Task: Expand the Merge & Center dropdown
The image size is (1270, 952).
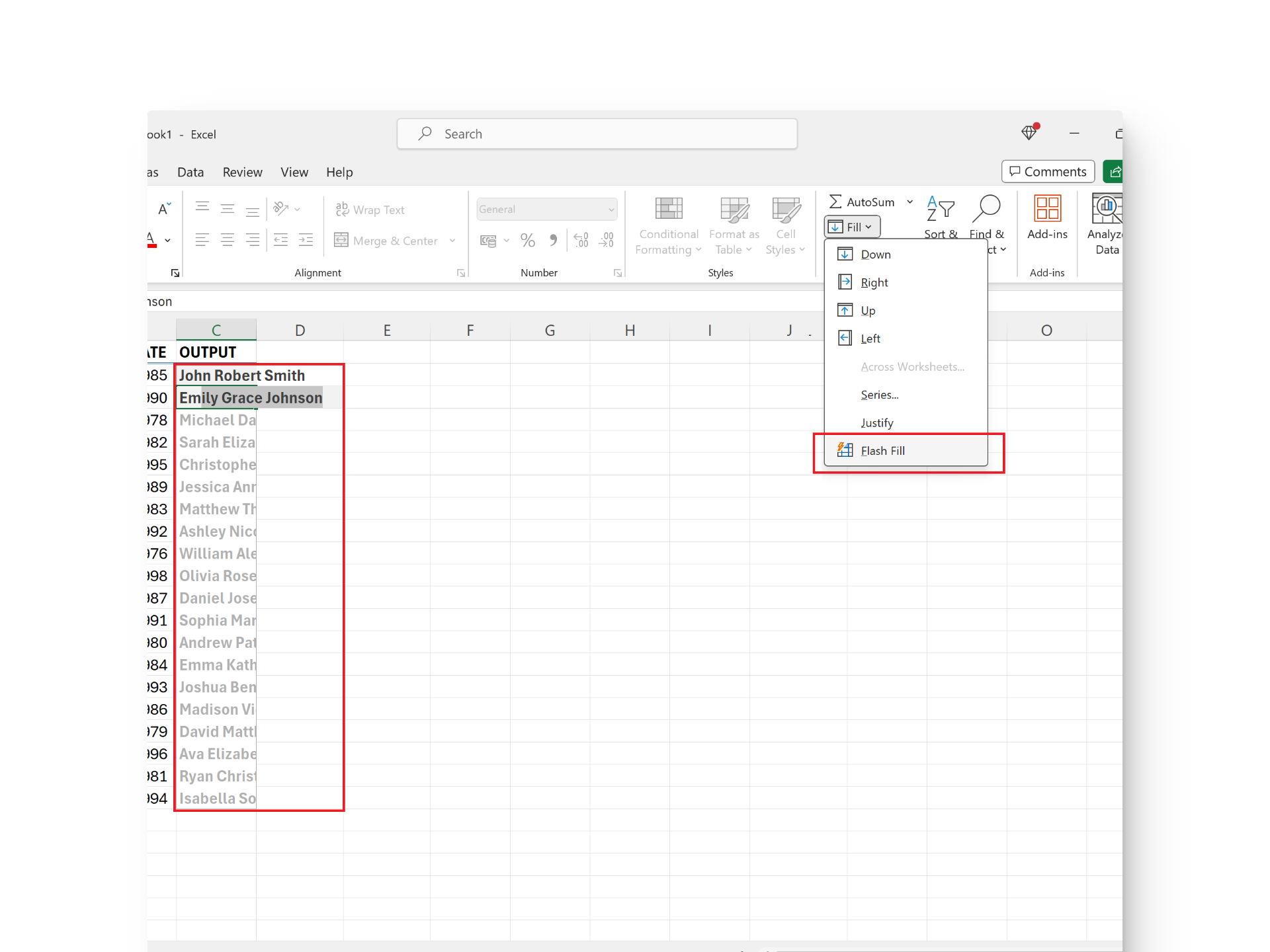Action: coord(453,240)
